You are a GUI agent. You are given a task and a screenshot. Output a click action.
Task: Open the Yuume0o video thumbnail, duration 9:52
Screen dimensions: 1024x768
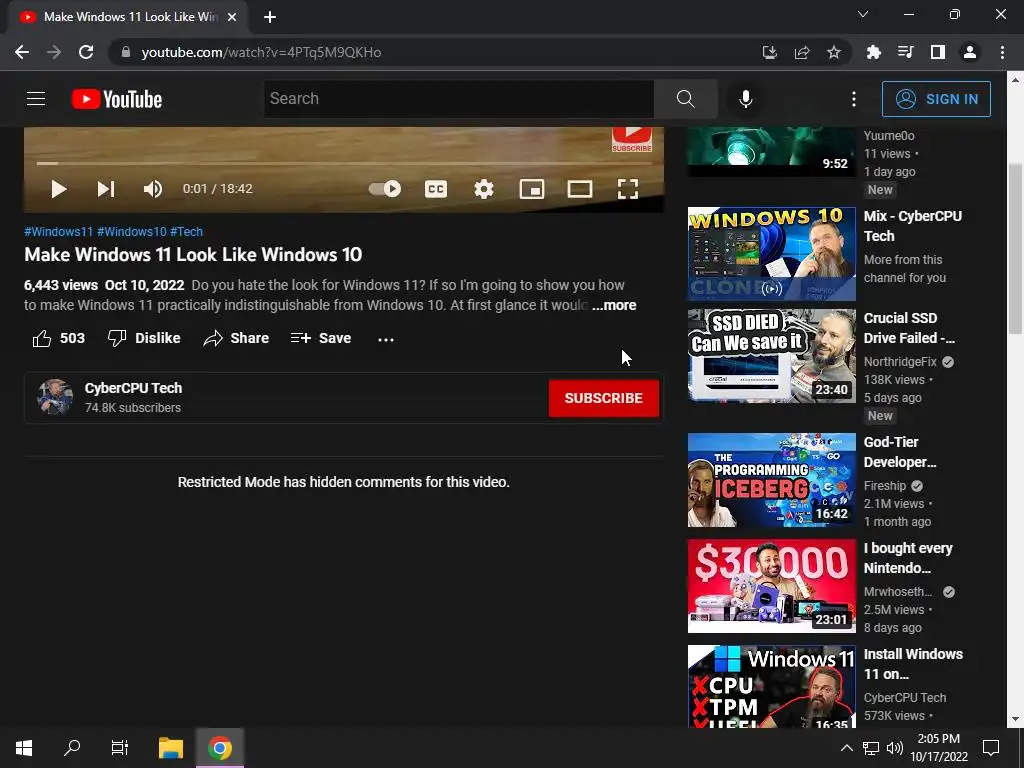click(x=771, y=152)
